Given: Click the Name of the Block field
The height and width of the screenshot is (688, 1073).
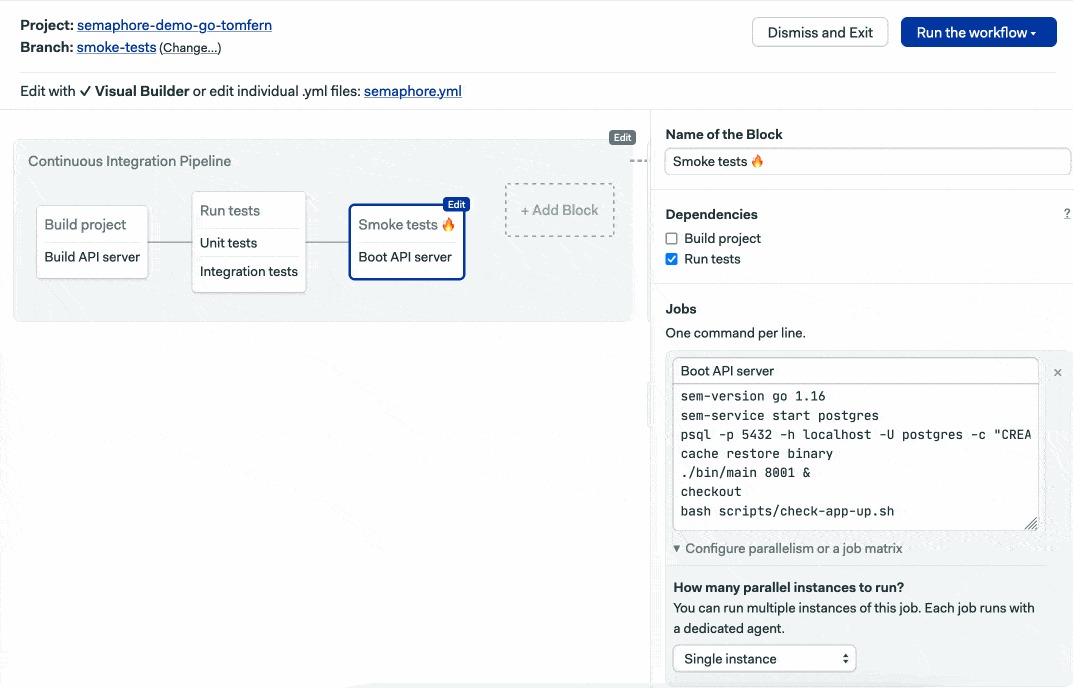Looking at the screenshot, I should (867, 162).
